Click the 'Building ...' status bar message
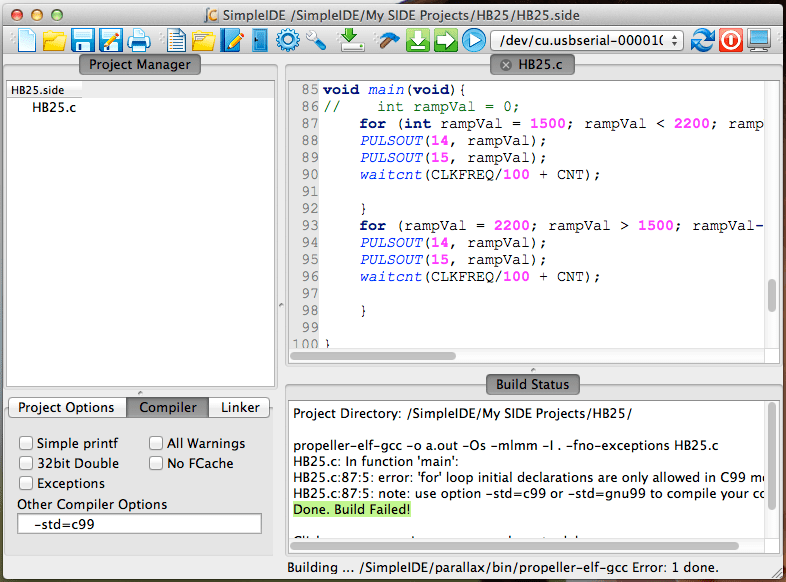This screenshot has height=582, width=786. [503, 567]
